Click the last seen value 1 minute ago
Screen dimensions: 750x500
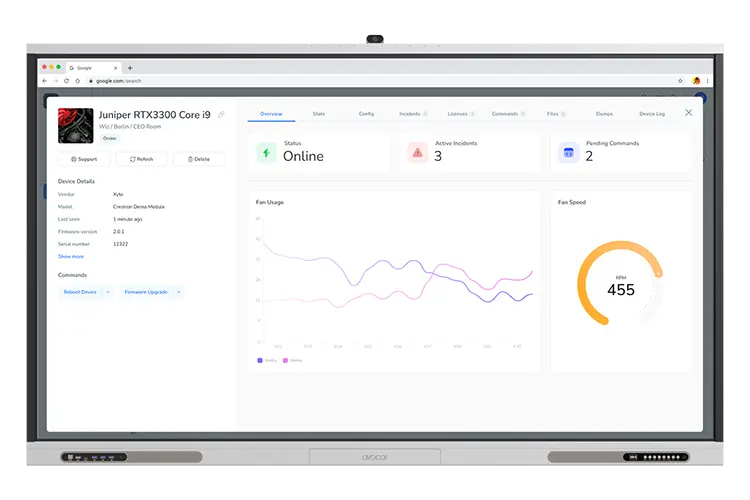[x=128, y=219]
